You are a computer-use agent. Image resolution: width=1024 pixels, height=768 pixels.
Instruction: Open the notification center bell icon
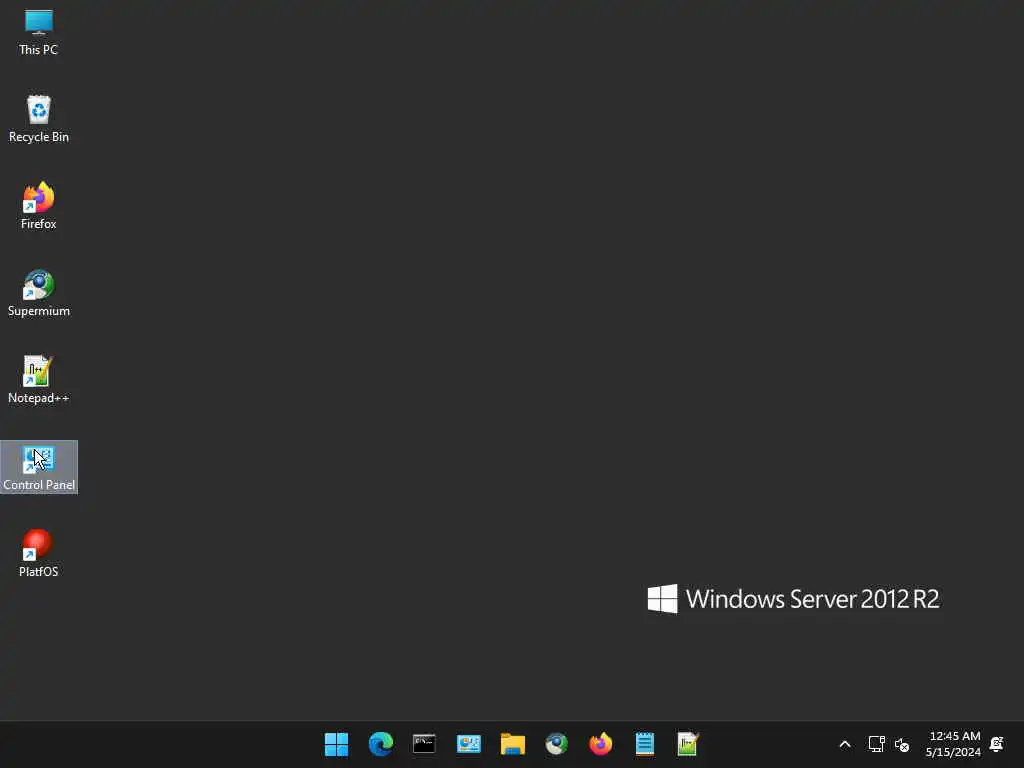click(x=997, y=744)
